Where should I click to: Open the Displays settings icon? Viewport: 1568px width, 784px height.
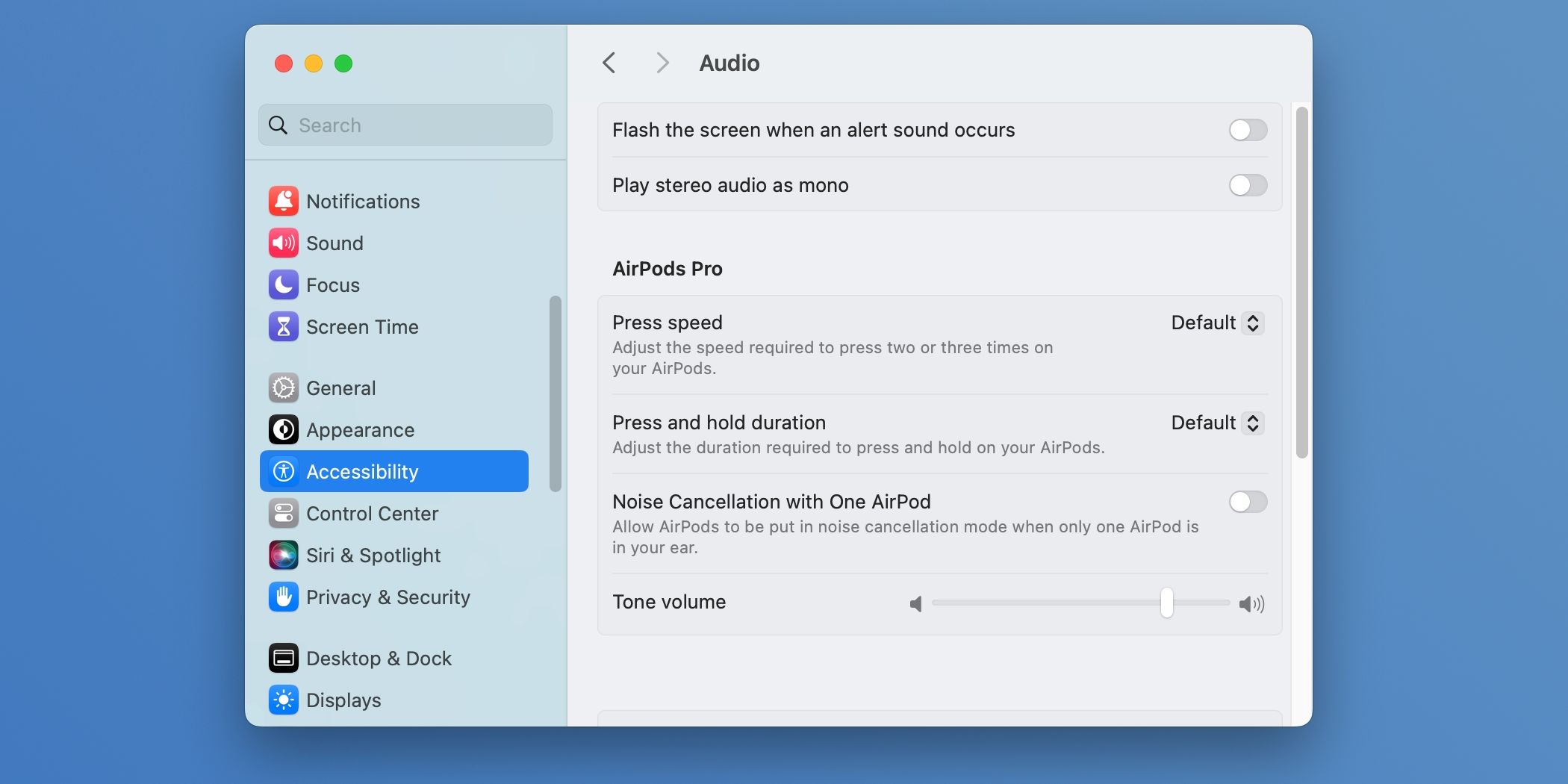pyautogui.click(x=284, y=700)
